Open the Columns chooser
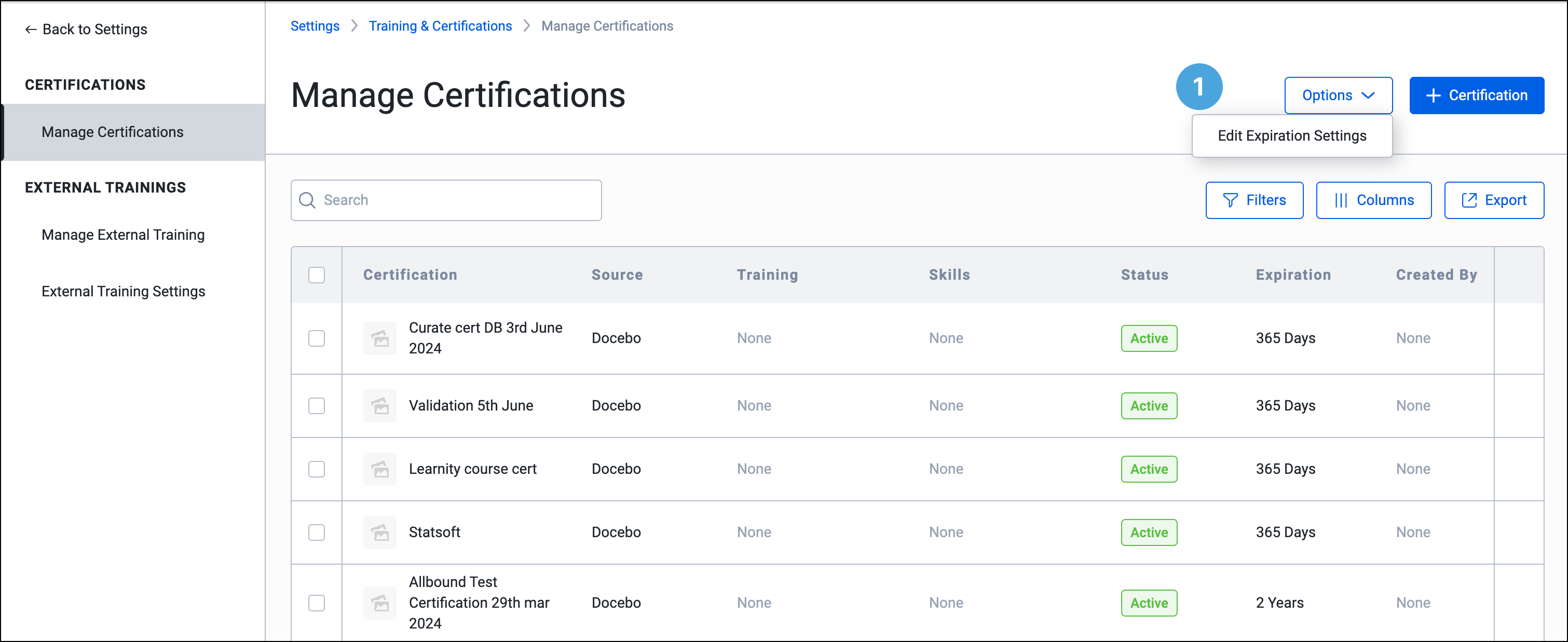 point(1373,200)
